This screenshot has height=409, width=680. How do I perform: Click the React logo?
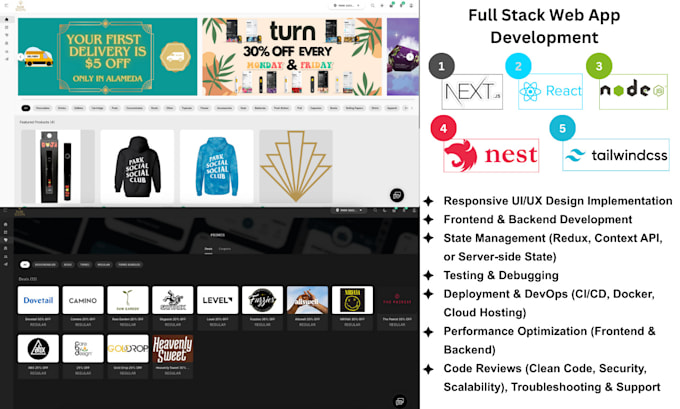550,92
